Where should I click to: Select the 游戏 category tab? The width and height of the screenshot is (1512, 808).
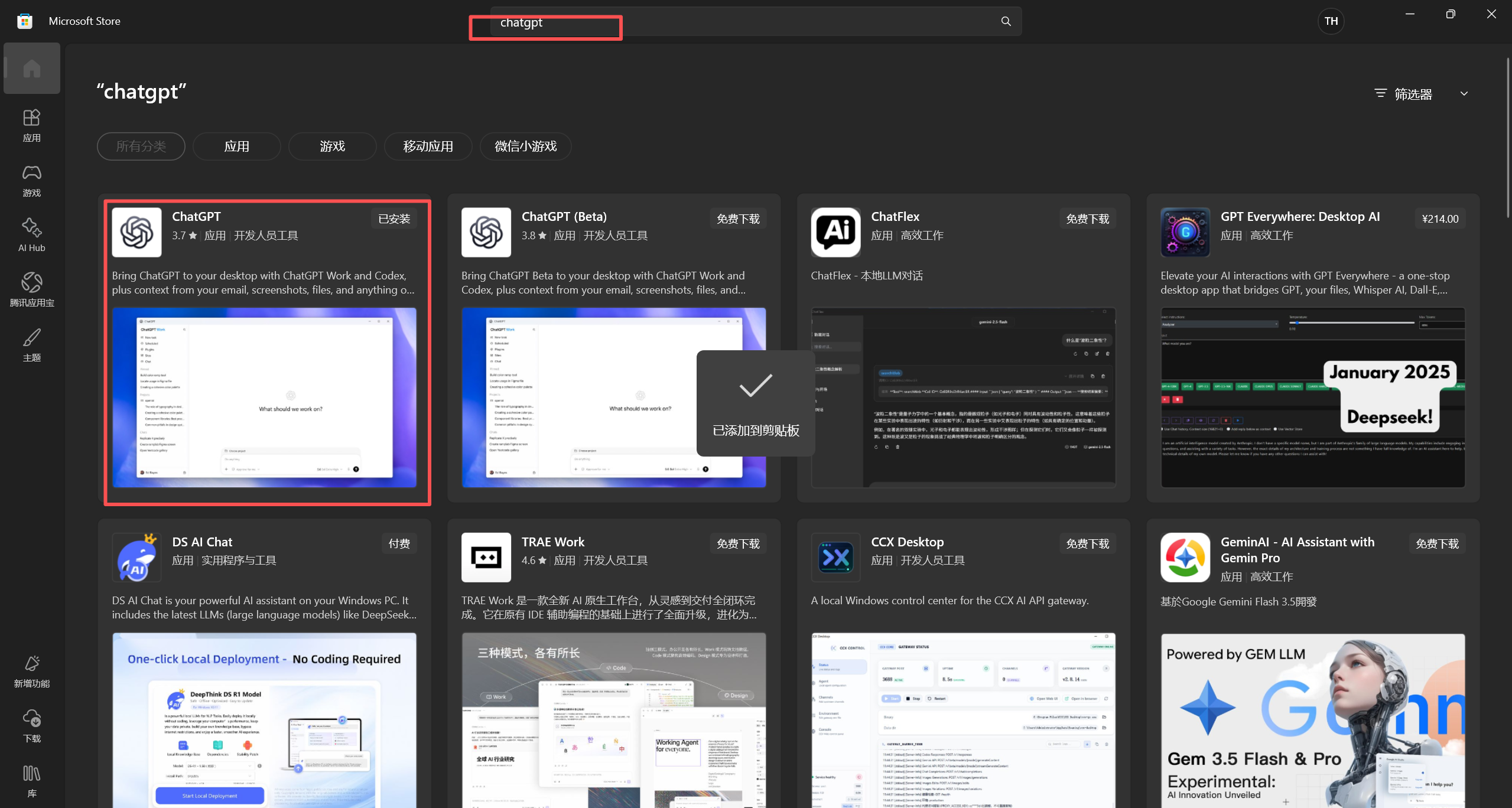point(333,146)
